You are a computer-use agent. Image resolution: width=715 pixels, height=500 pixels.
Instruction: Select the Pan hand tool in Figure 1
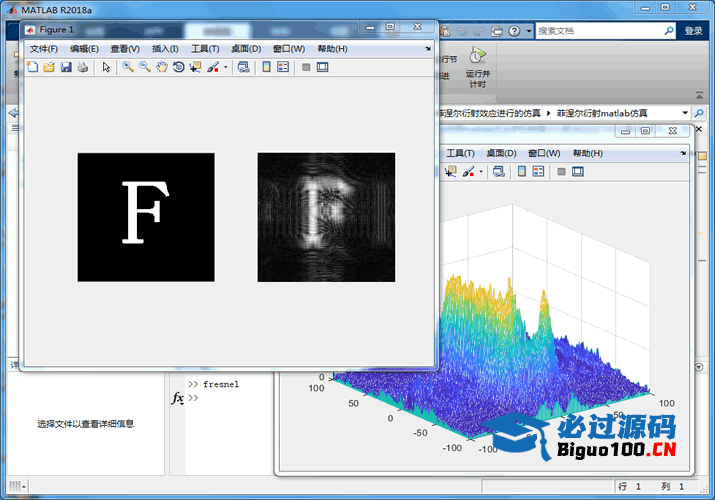pyautogui.click(x=162, y=67)
